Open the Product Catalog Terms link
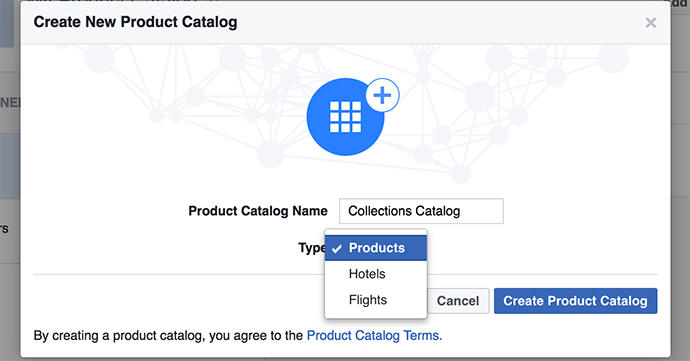 tap(374, 335)
